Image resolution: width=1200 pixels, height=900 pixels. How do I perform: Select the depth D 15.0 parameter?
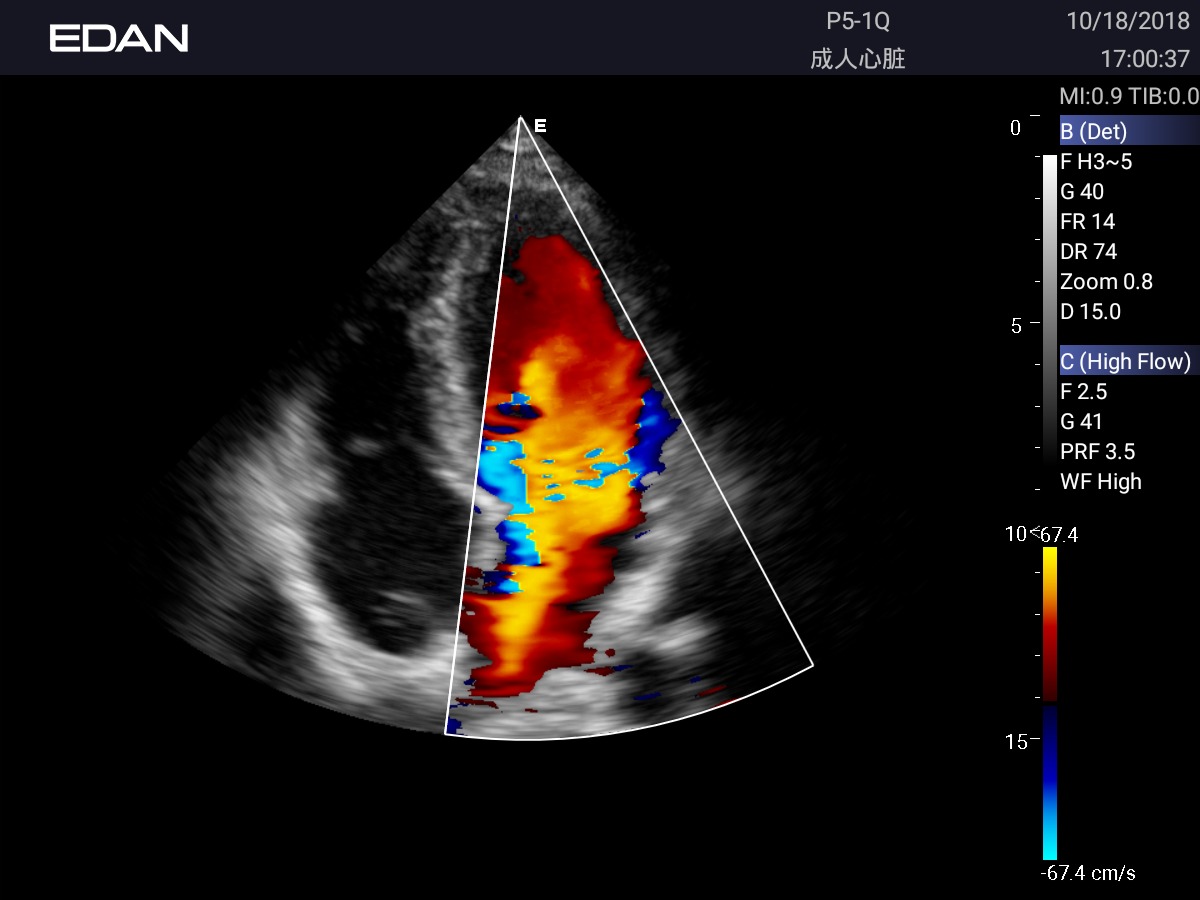(x=1090, y=311)
